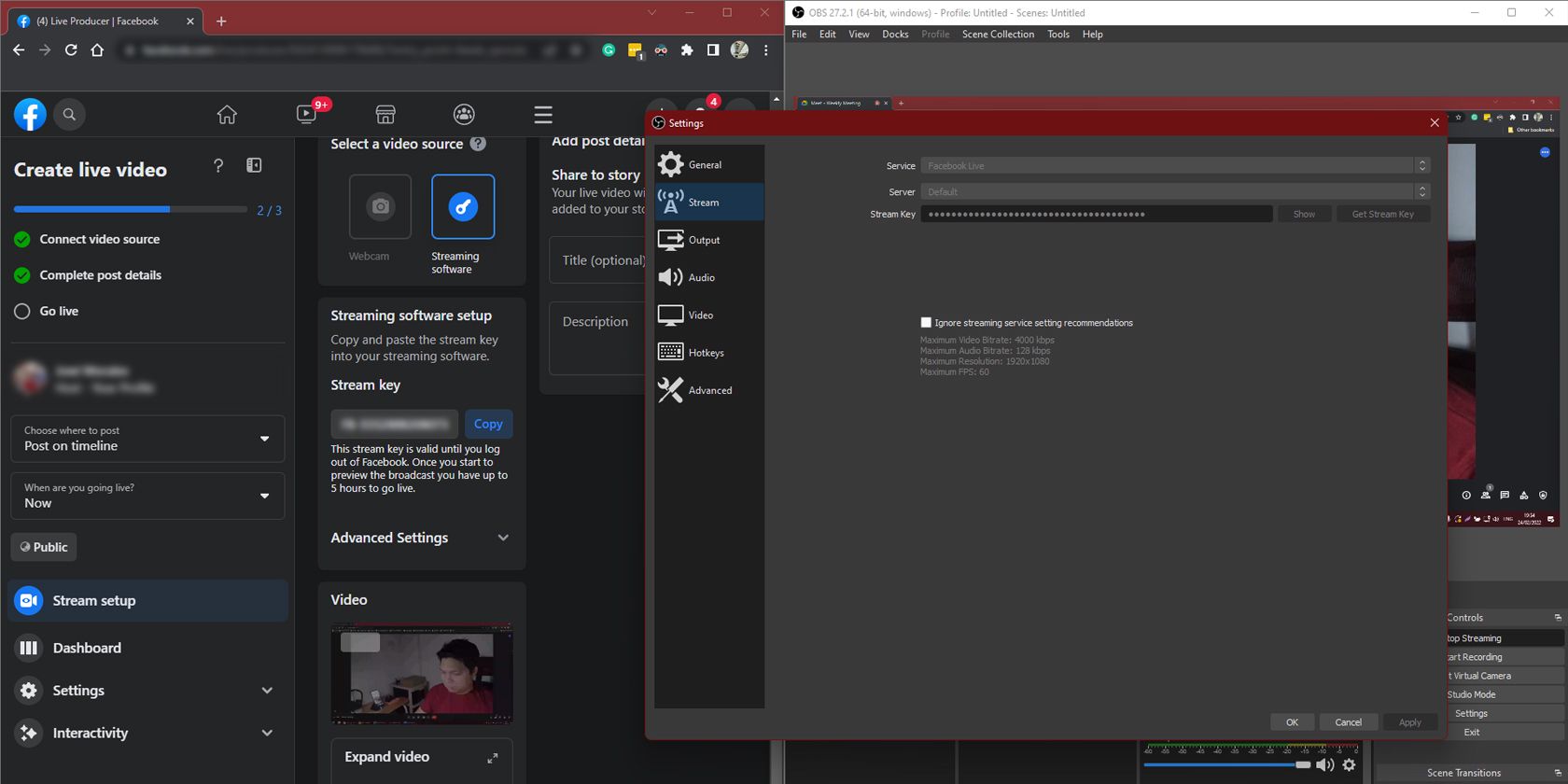The width and height of the screenshot is (1568, 784).
Task: Open OBS Tools menu
Action: (1058, 35)
